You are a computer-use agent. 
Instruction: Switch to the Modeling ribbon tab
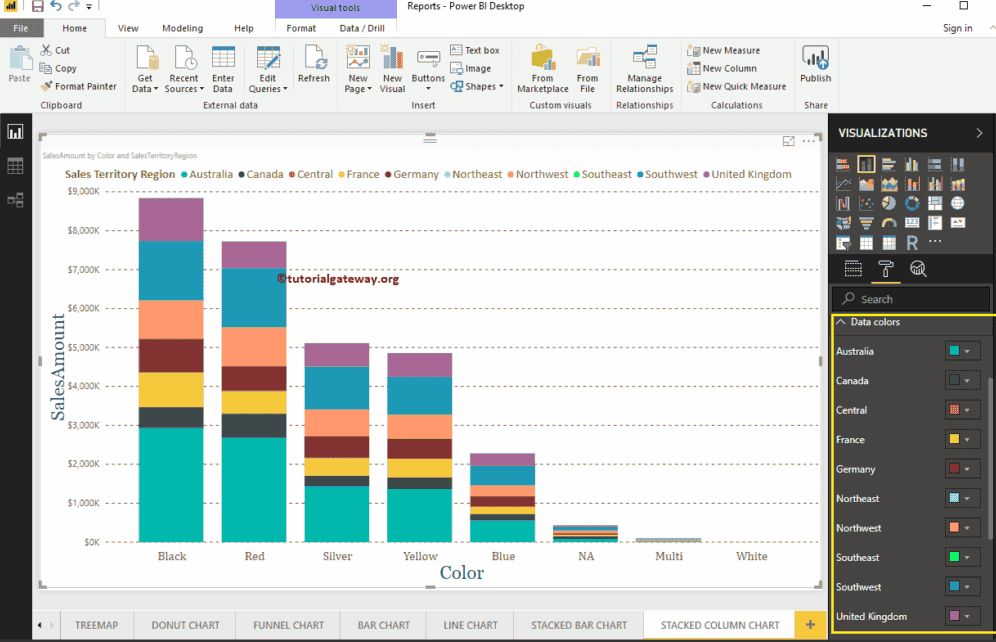[182, 28]
